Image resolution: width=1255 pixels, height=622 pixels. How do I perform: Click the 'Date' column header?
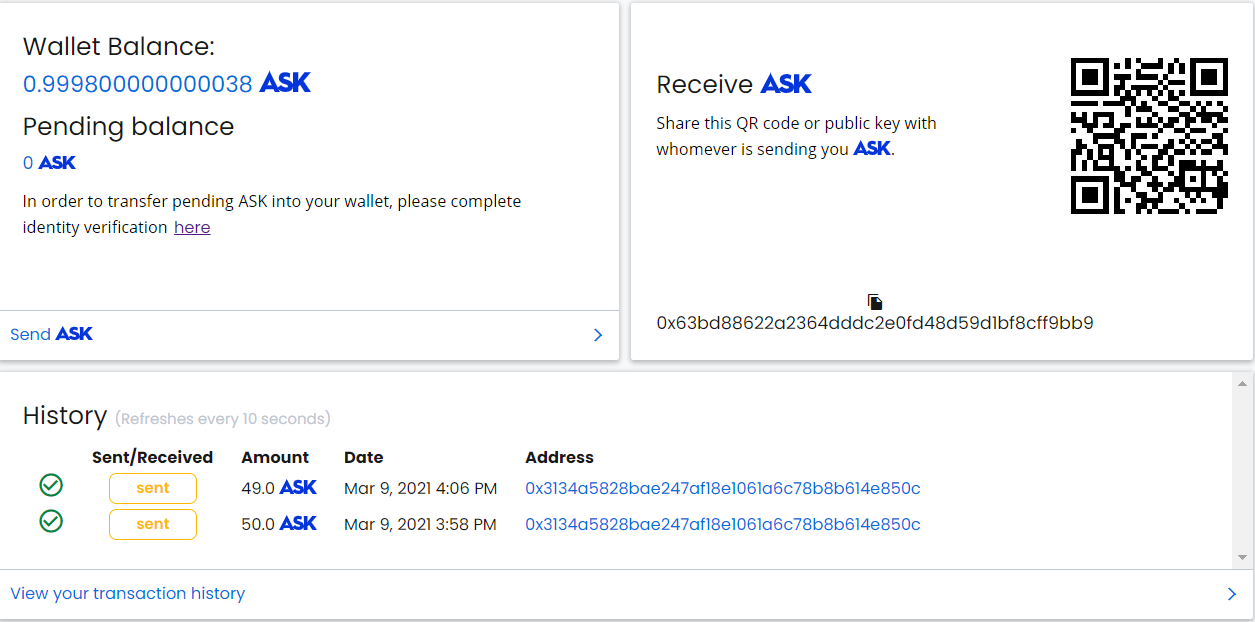pyautogui.click(x=364, y=457)
